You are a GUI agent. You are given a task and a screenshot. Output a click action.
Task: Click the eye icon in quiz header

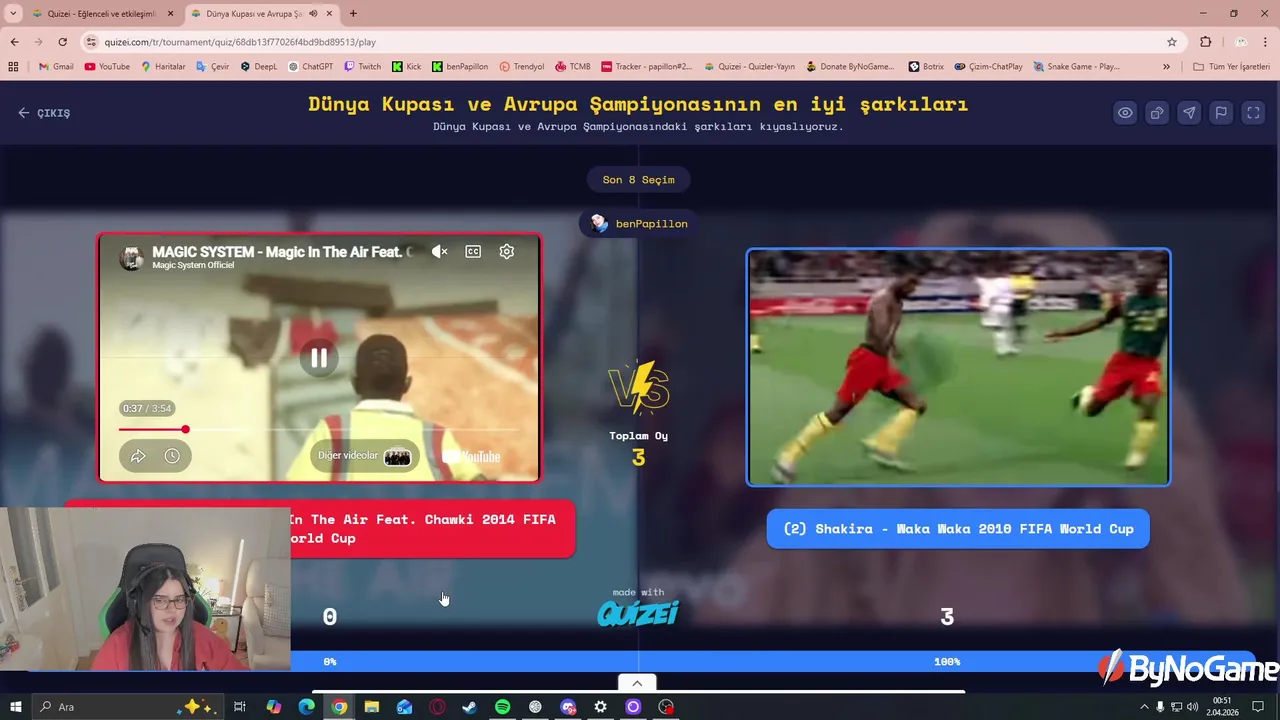coord(1125,113)
